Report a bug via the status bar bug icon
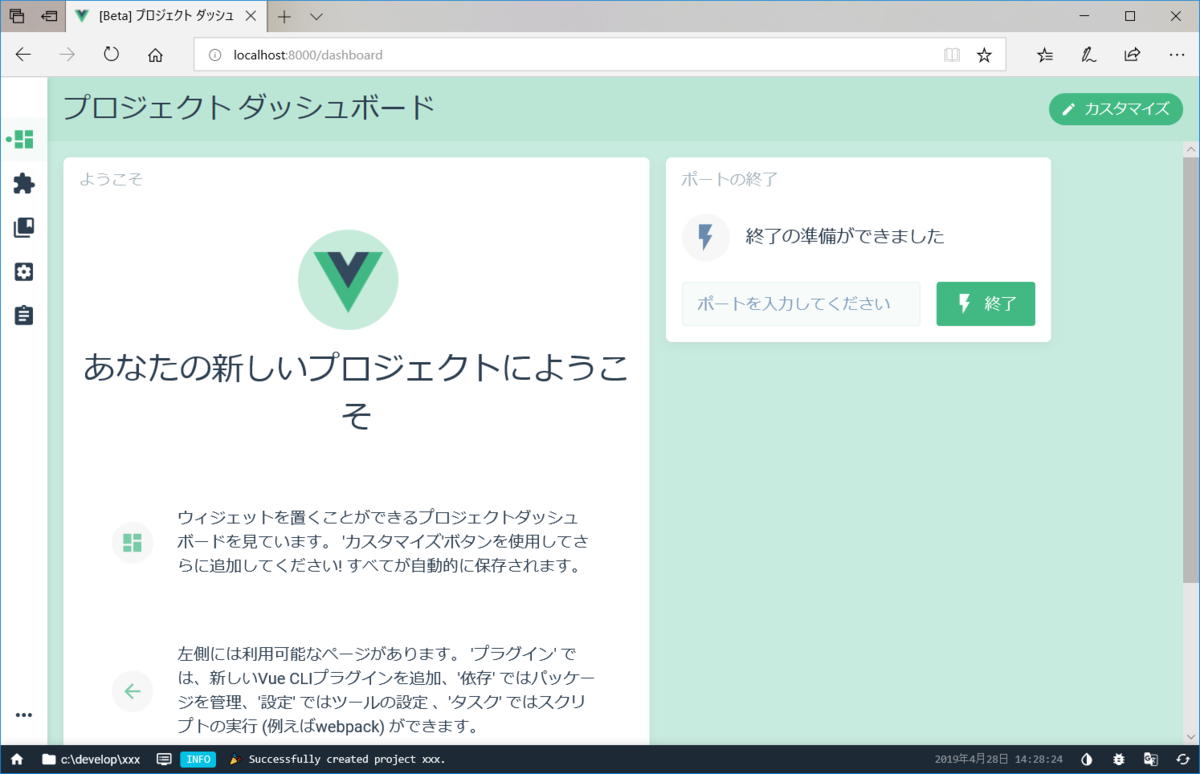The image size is (1200, 774). click(x=1119, y=759)
